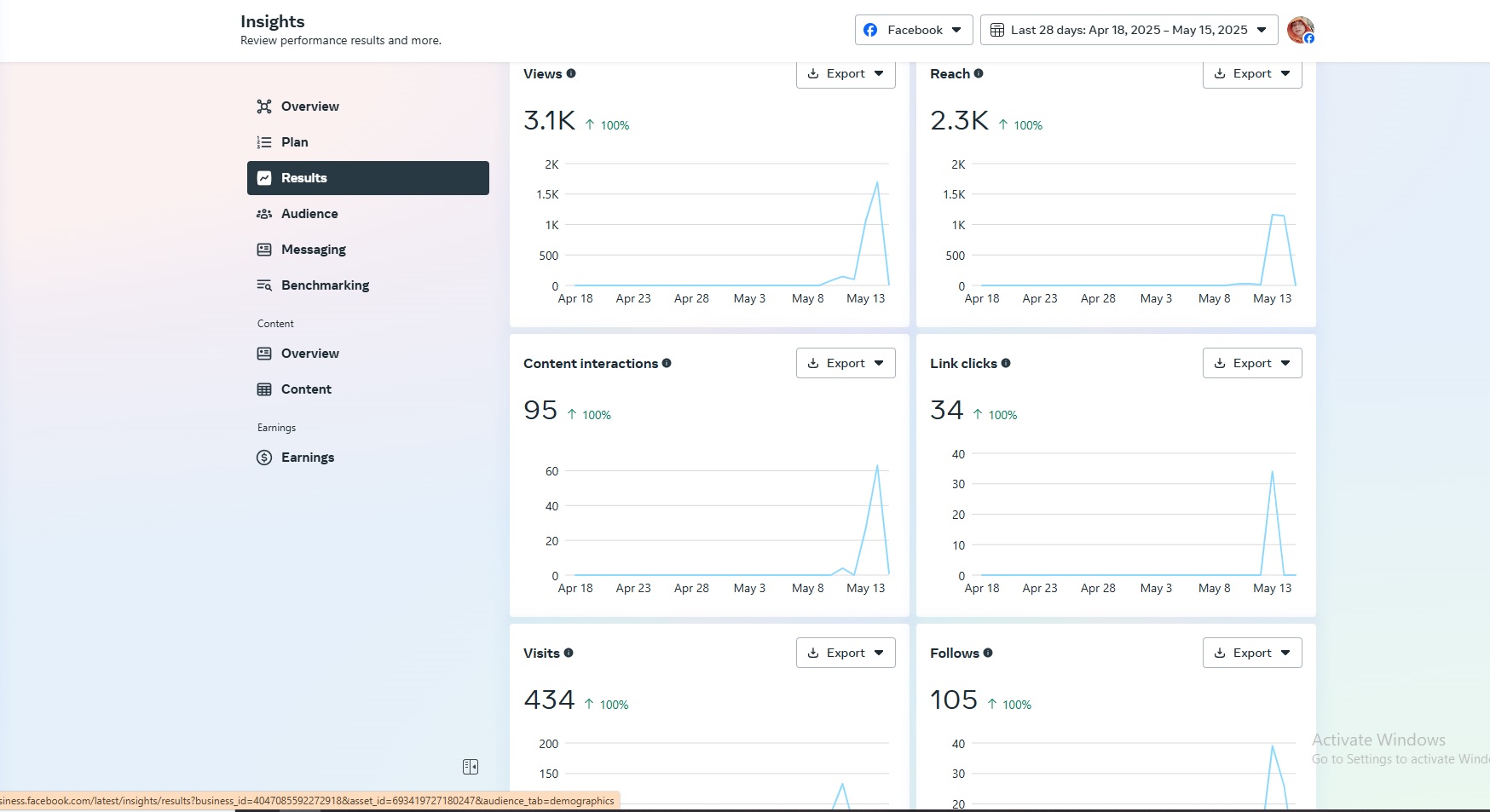
Task: Export the Link clicks data
Action: pyautogui.click(x=1251, y=363)
